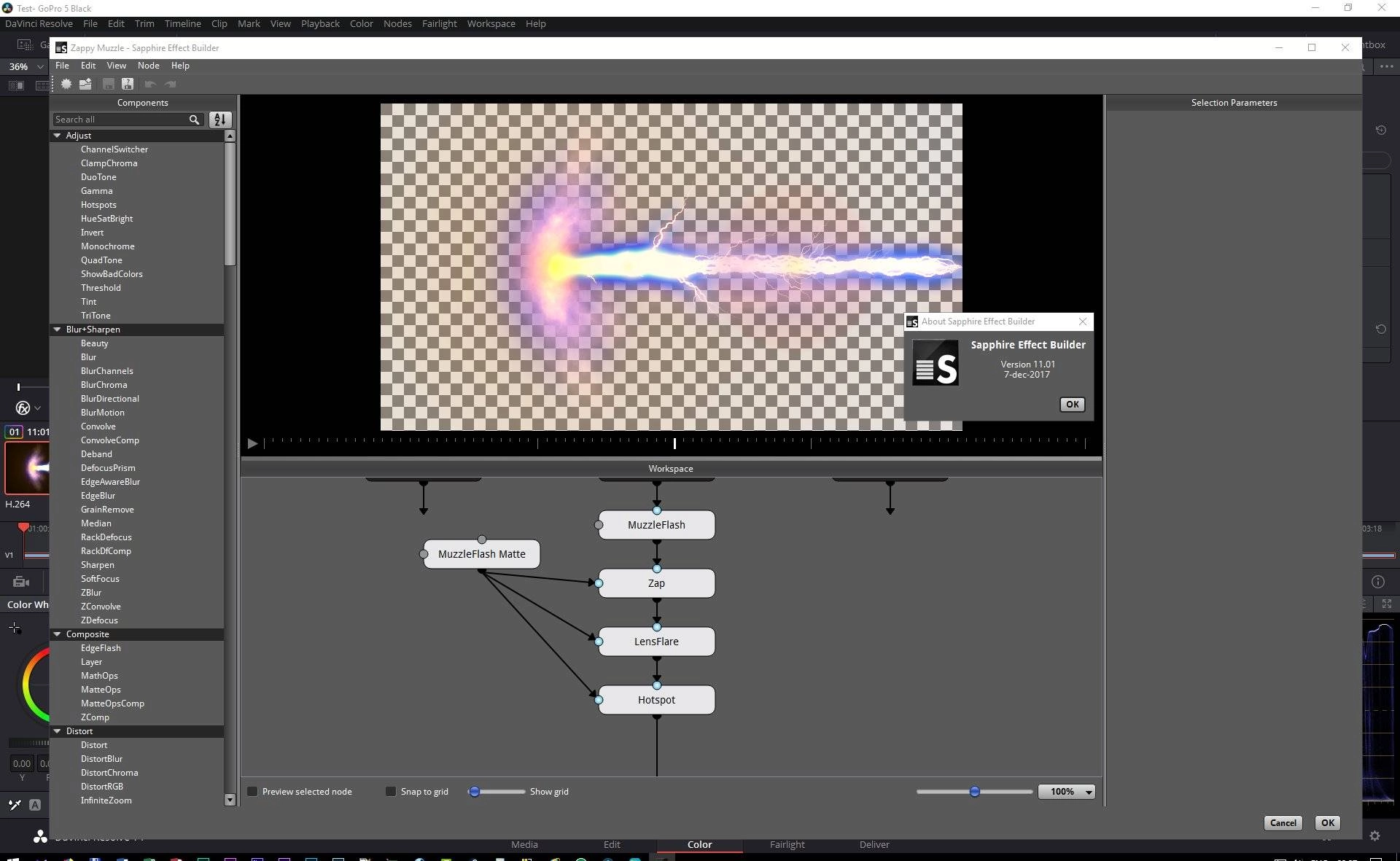
Task: Click the side input port on LensFlare node
Action: tap(599, 642)
